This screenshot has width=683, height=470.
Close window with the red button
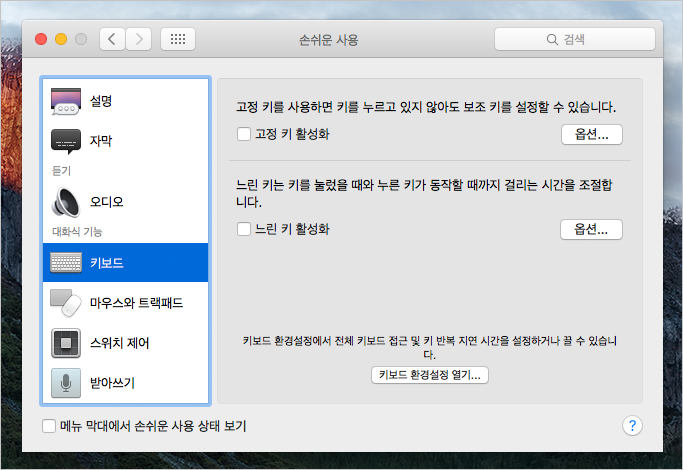pos(41,39)
